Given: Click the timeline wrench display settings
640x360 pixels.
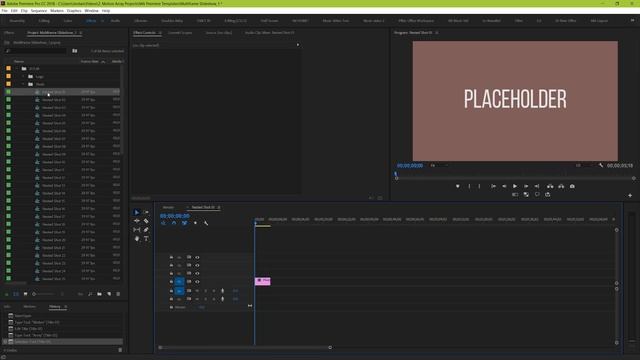Looking at the screenshot, I should [206, 223].
